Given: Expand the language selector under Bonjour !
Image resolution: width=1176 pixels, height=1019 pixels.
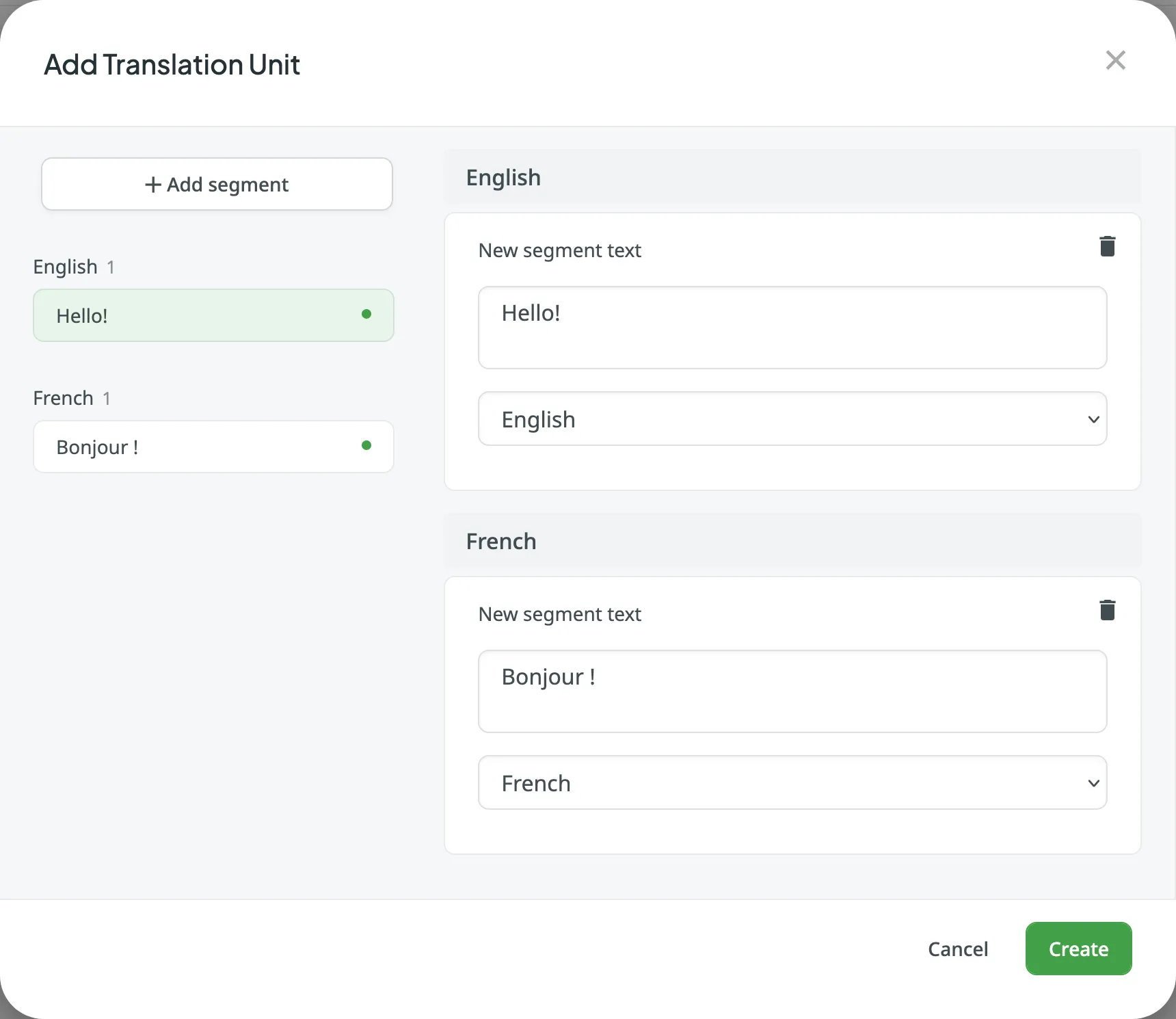Looking at the screenshot, I should [x=792, y=783].
